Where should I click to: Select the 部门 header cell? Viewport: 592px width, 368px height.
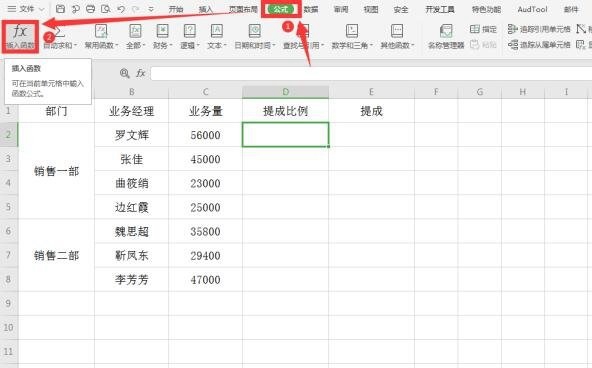[56, 111]
